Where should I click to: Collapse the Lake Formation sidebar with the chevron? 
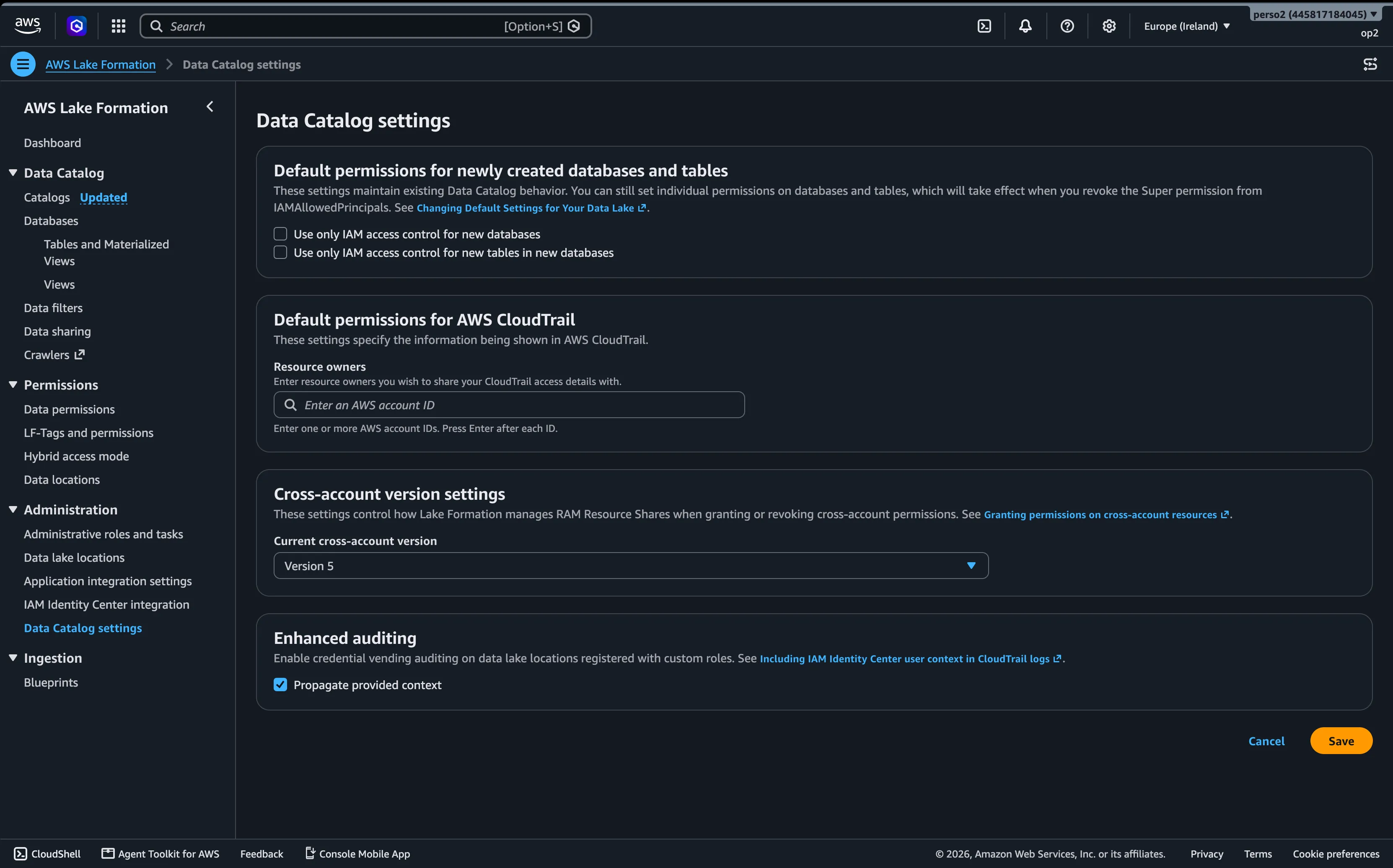(x=210, y=107)
